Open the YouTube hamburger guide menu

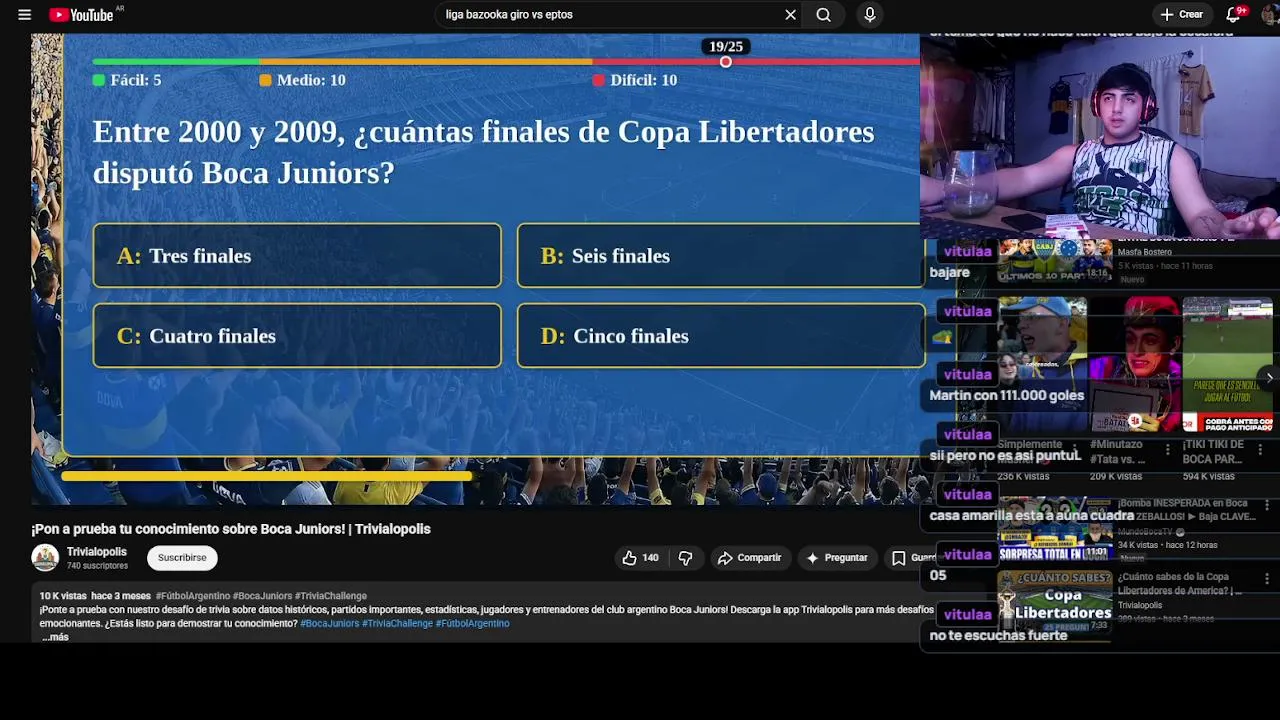click(x=24, y=15)
